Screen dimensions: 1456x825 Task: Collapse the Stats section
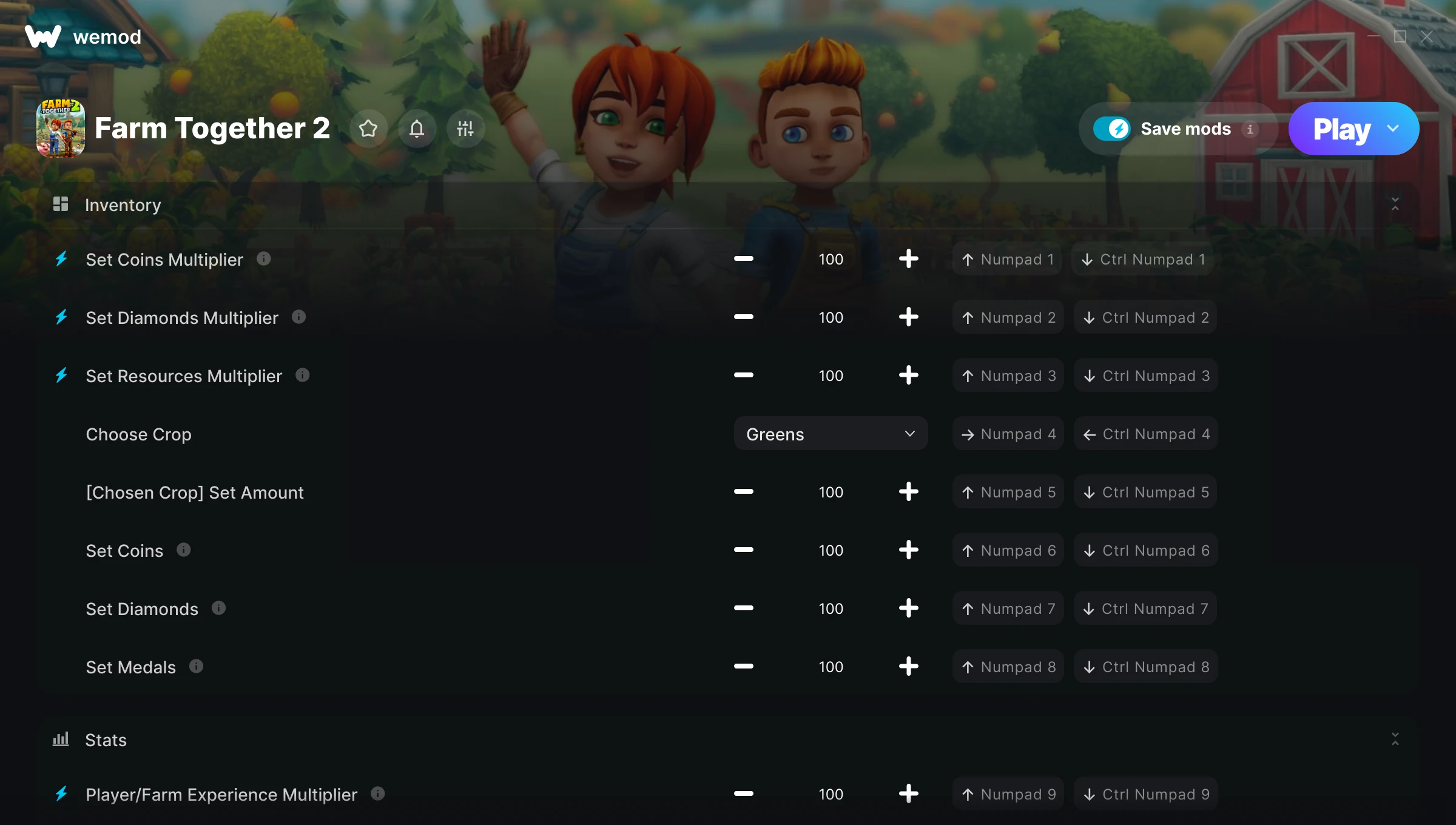pos(1395,739)
